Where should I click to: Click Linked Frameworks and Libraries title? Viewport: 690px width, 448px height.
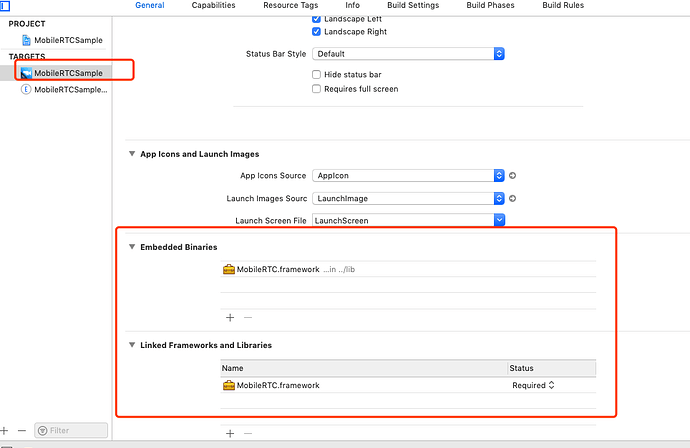[206, 345]
